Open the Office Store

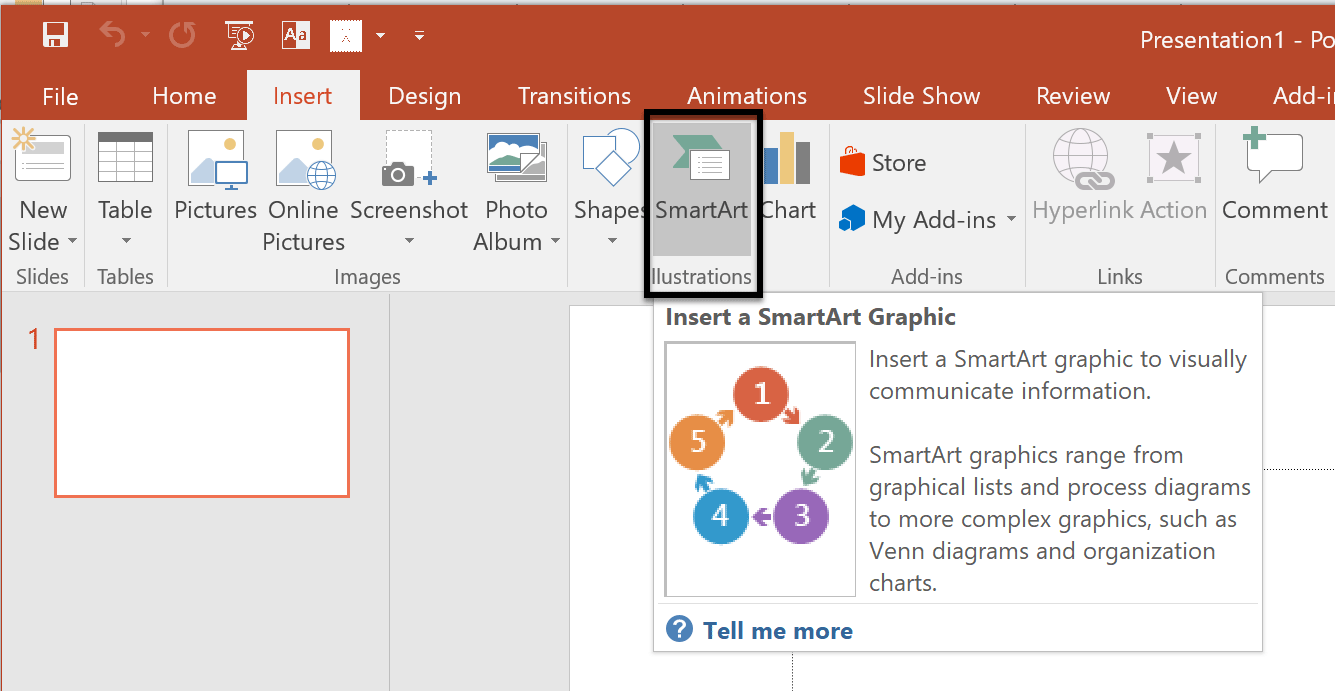pos(883,163)
